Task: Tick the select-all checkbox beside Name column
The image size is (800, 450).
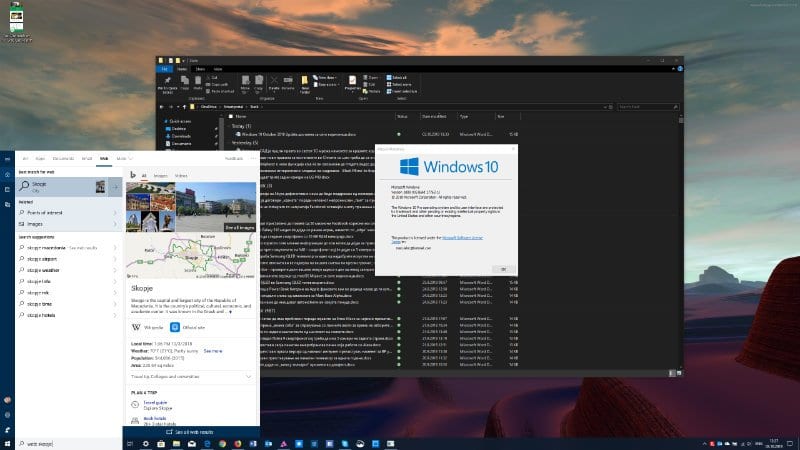Action: [x=231, y=116]
